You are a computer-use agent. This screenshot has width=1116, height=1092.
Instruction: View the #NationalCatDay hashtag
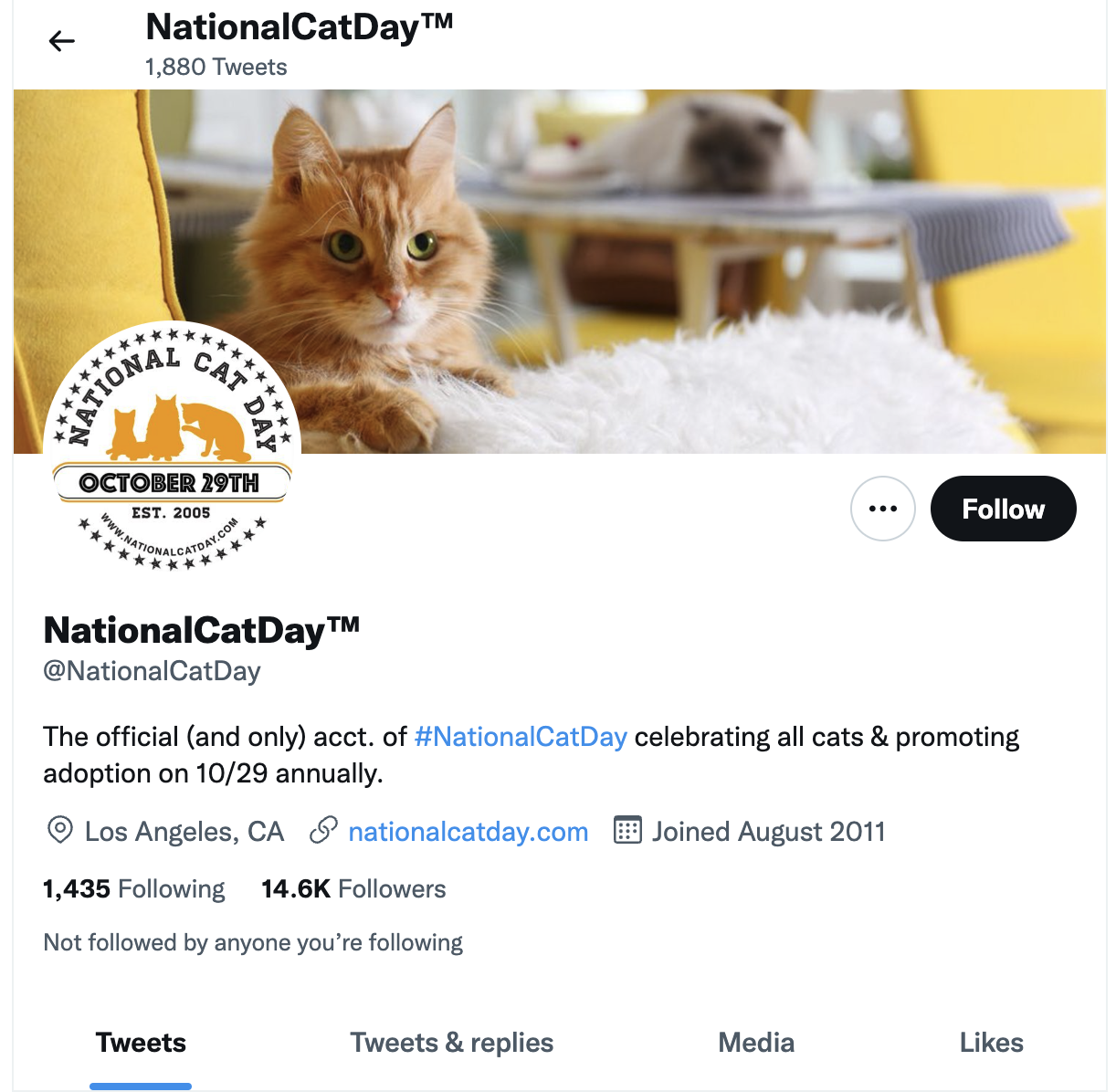tap(521, 736)
